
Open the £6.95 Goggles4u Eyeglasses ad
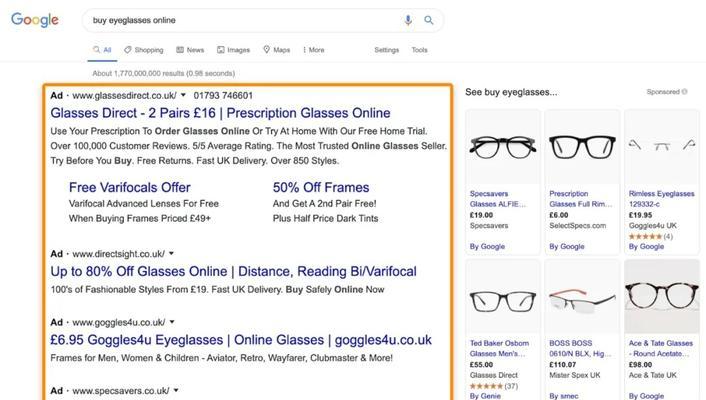(x=241, y=340)
